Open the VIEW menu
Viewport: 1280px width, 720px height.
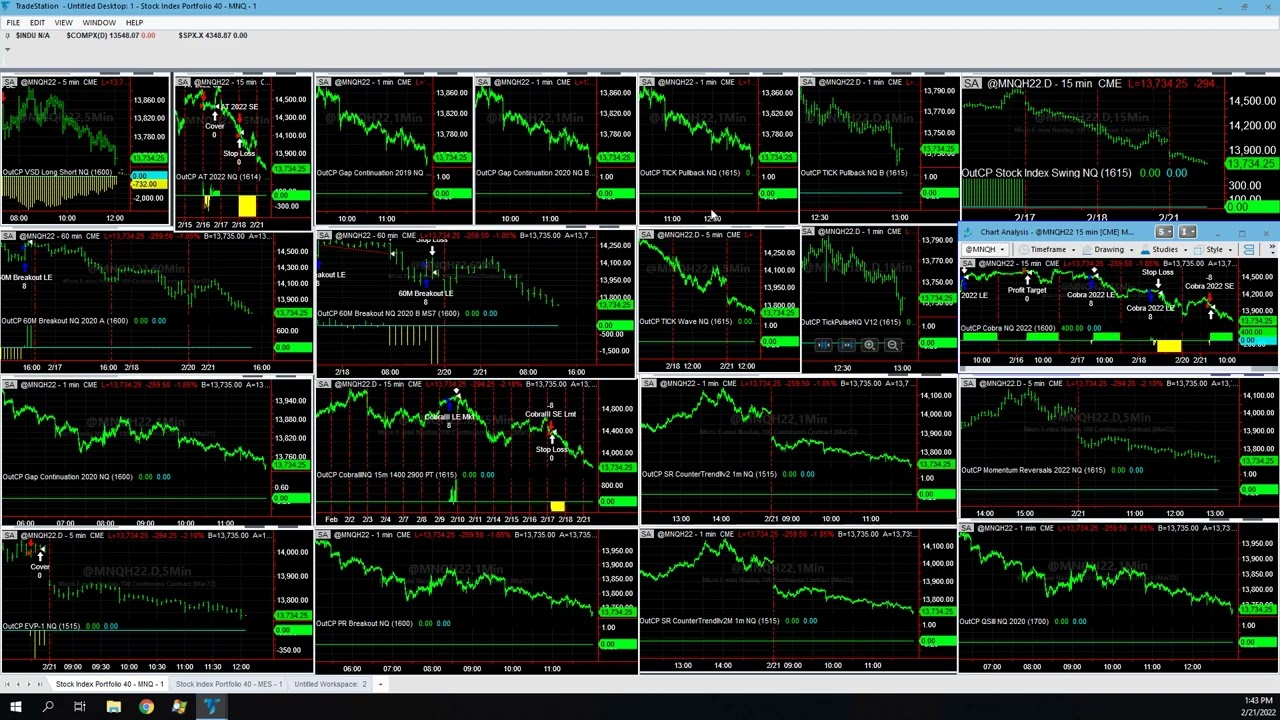click(63, 22)
